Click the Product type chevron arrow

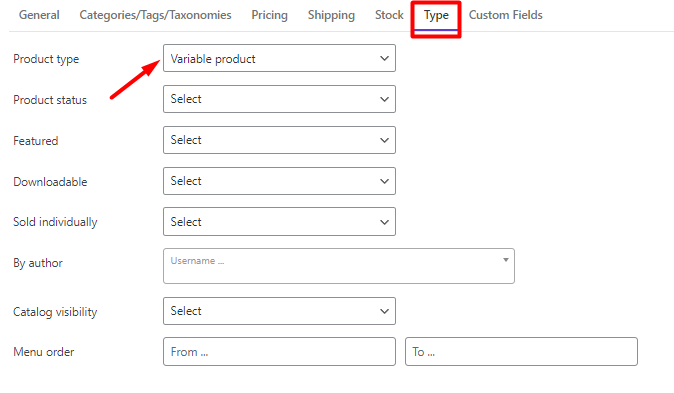click(x=385, y=58)
